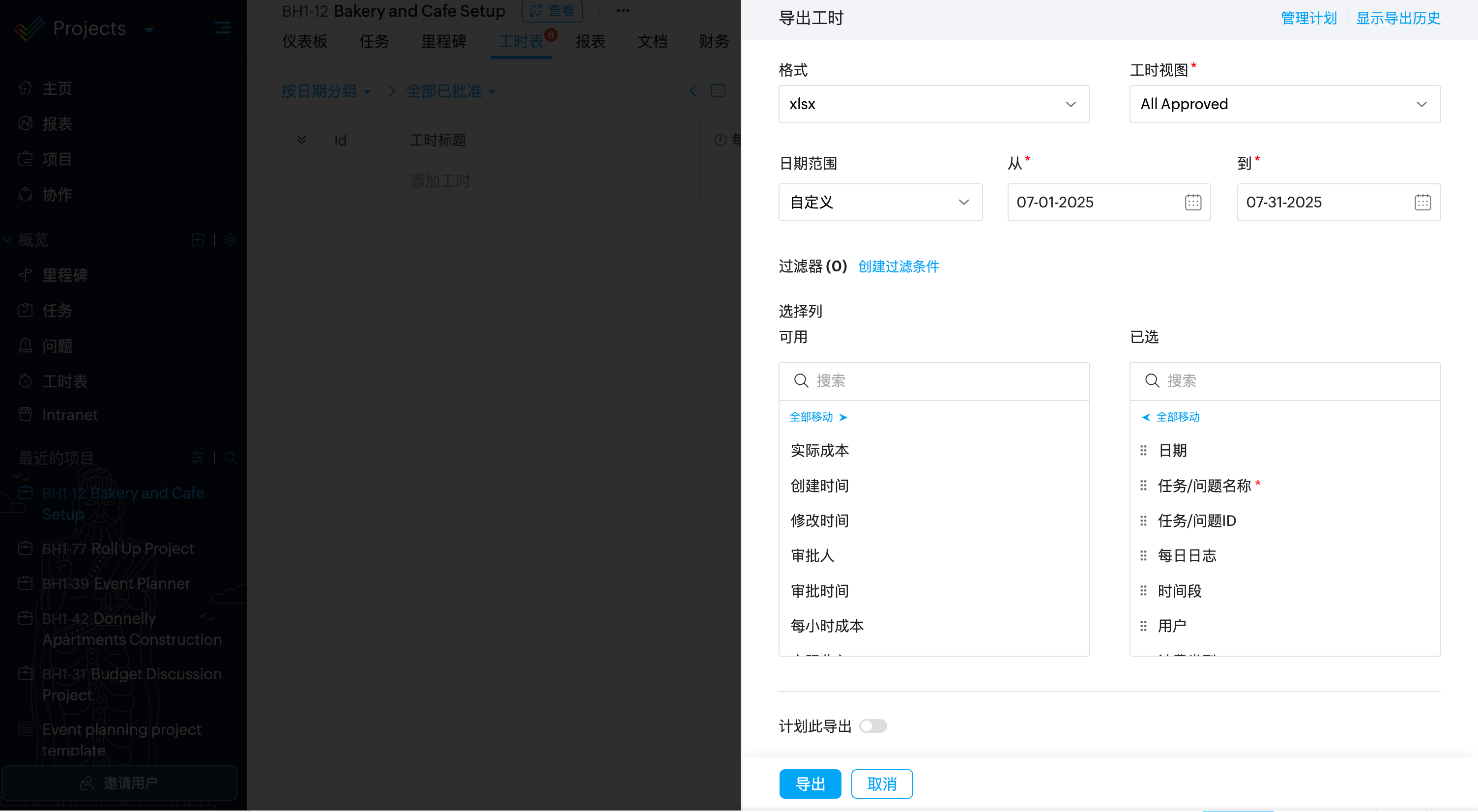Click the drag handle beside 每日日志

pos(1143,555)
